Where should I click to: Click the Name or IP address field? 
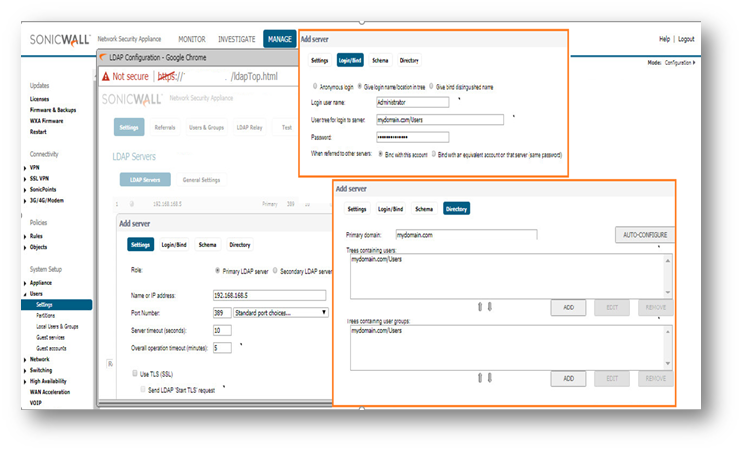(270, 295)
